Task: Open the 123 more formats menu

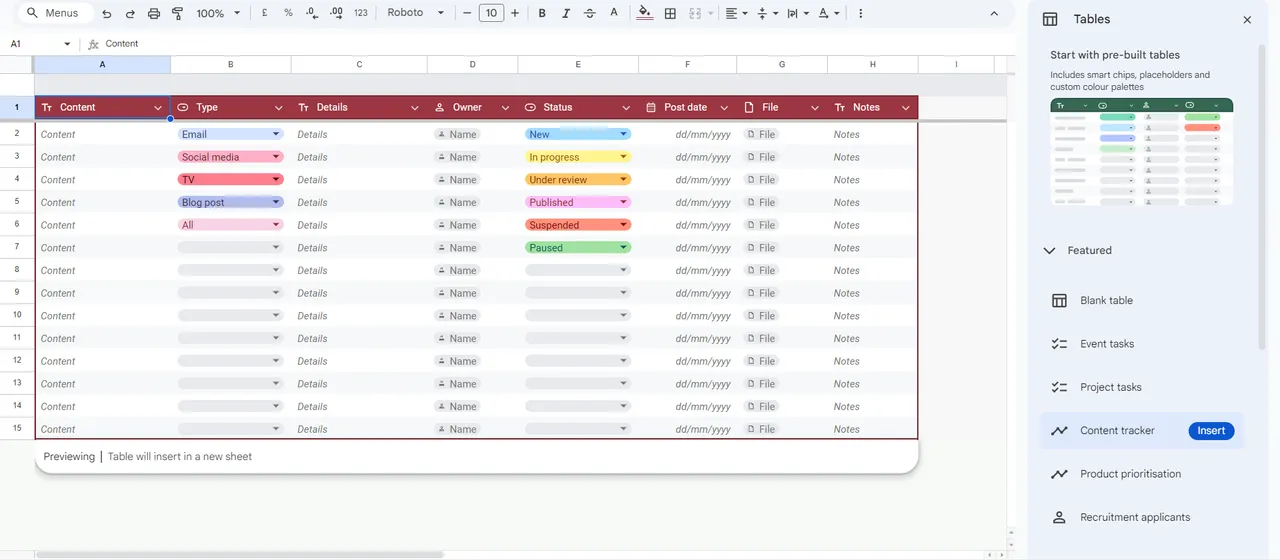Action: 361,14
